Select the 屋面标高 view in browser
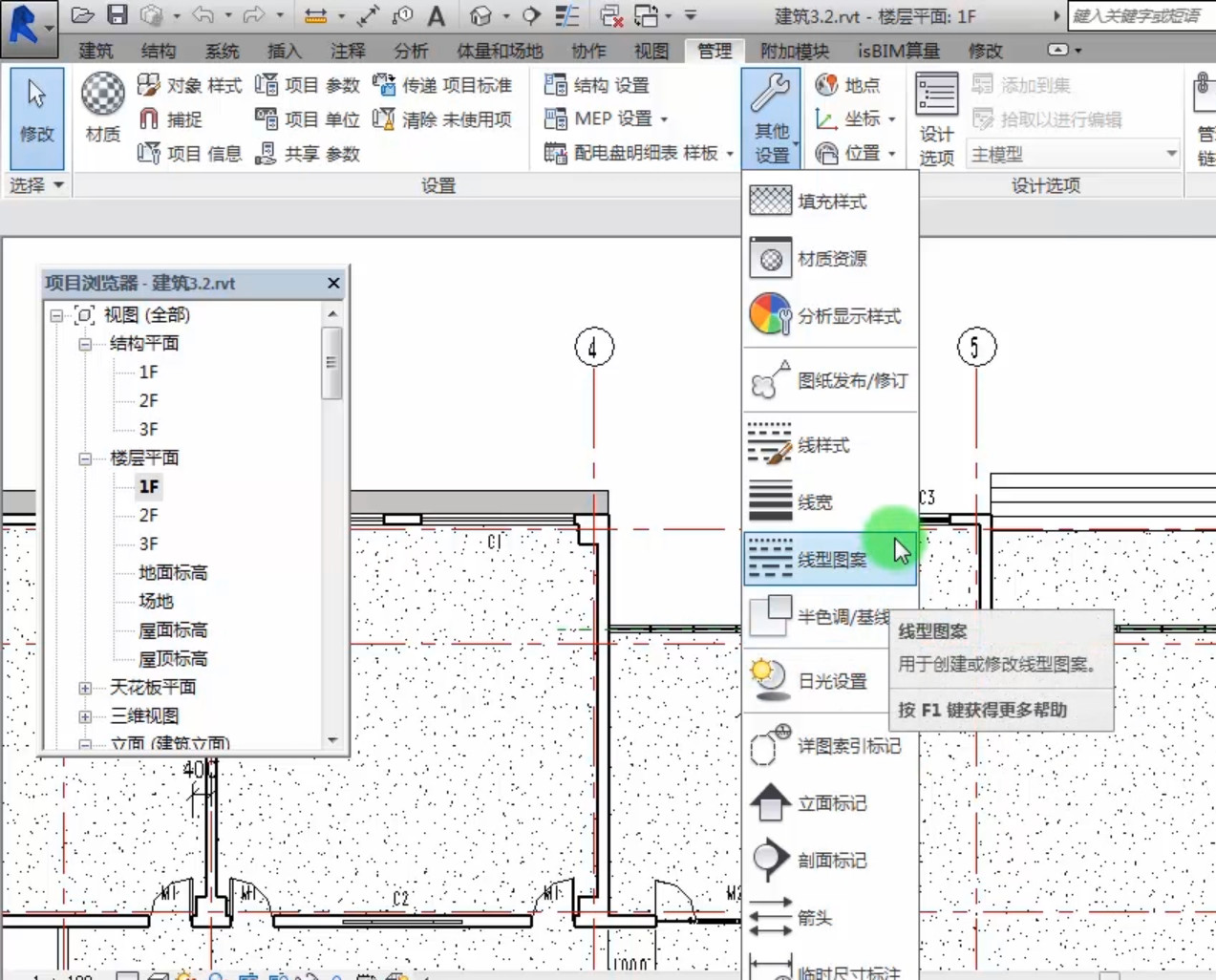The height and width of the screenshot is (980, 1216). pos(173,629)
